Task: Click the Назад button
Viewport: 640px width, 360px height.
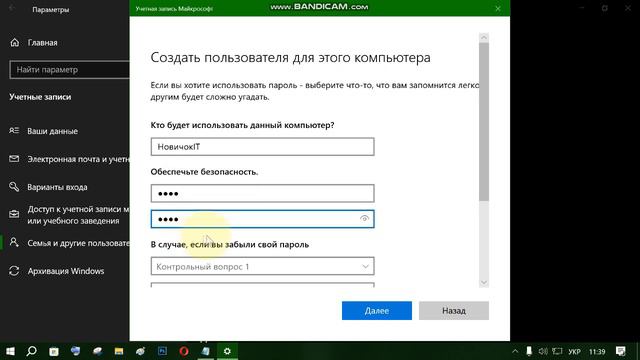Action: pos(454,311)
